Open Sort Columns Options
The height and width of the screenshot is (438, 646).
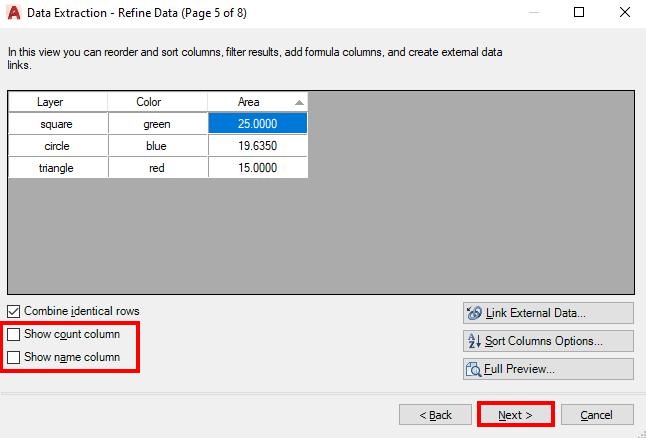coord(548,341)
